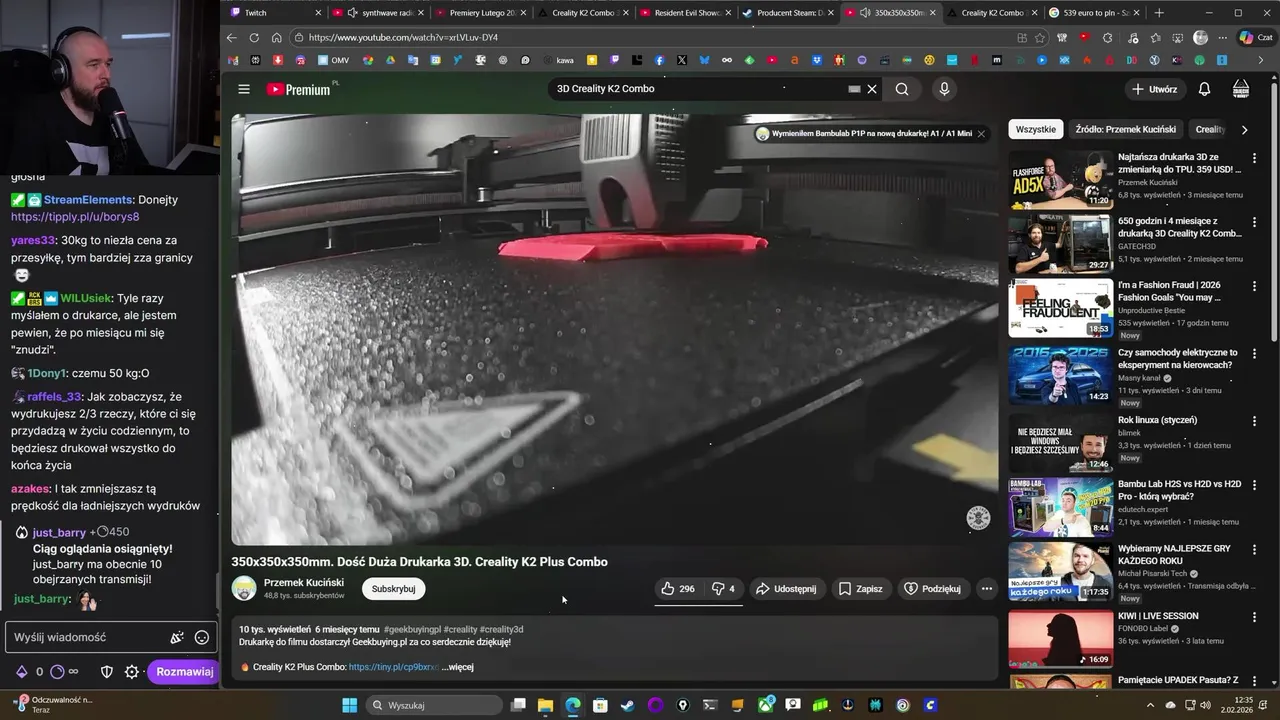The height and width of the screenshot is (720, 1280).
Task: Open options for I'm a Fashion Fraud video
Action: tap(1254, 286)
